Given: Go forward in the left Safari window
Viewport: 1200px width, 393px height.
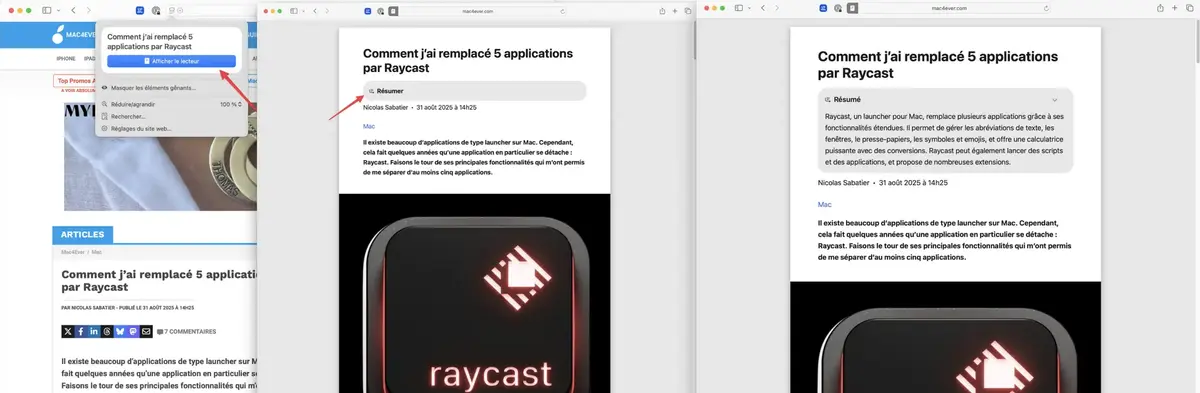Looking at the screenshot, I should 88,10.
